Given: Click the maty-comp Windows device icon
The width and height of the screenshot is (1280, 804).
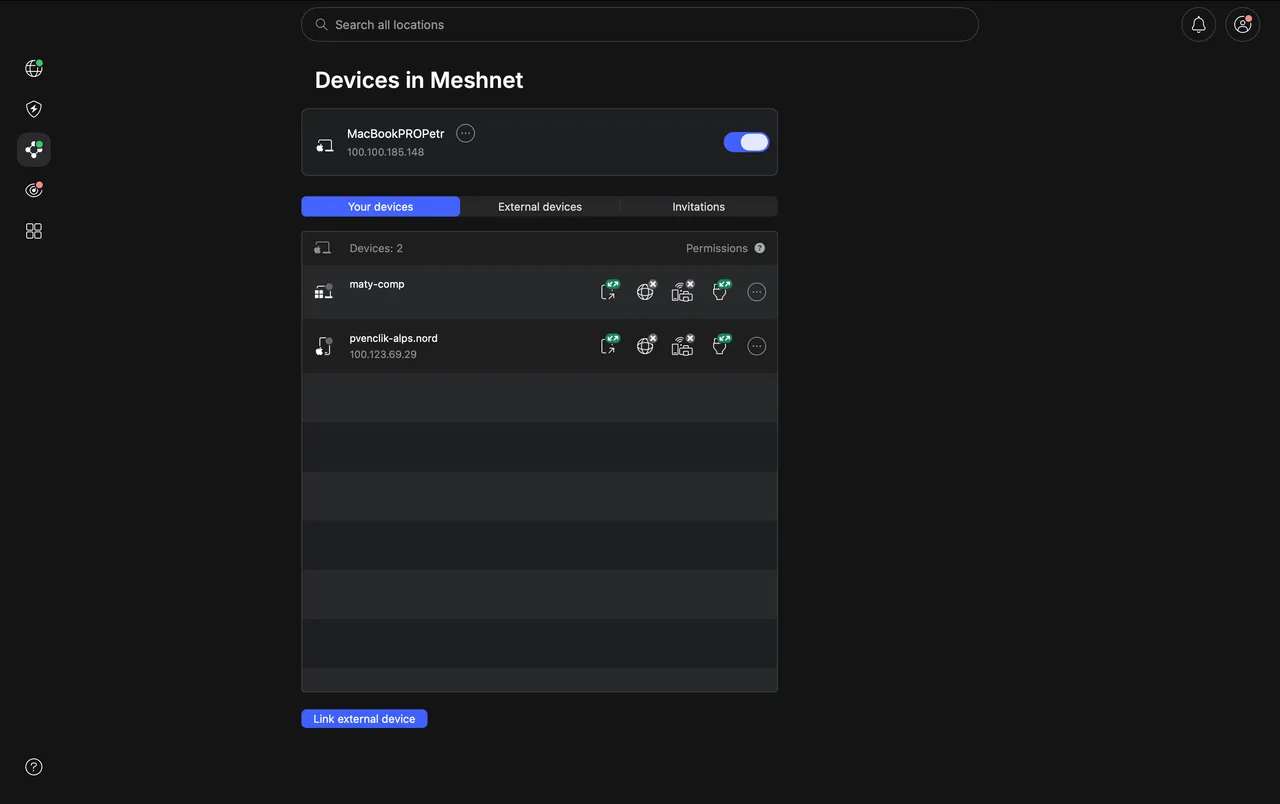Looking at the screenshot, I should (x=324, y=292).
